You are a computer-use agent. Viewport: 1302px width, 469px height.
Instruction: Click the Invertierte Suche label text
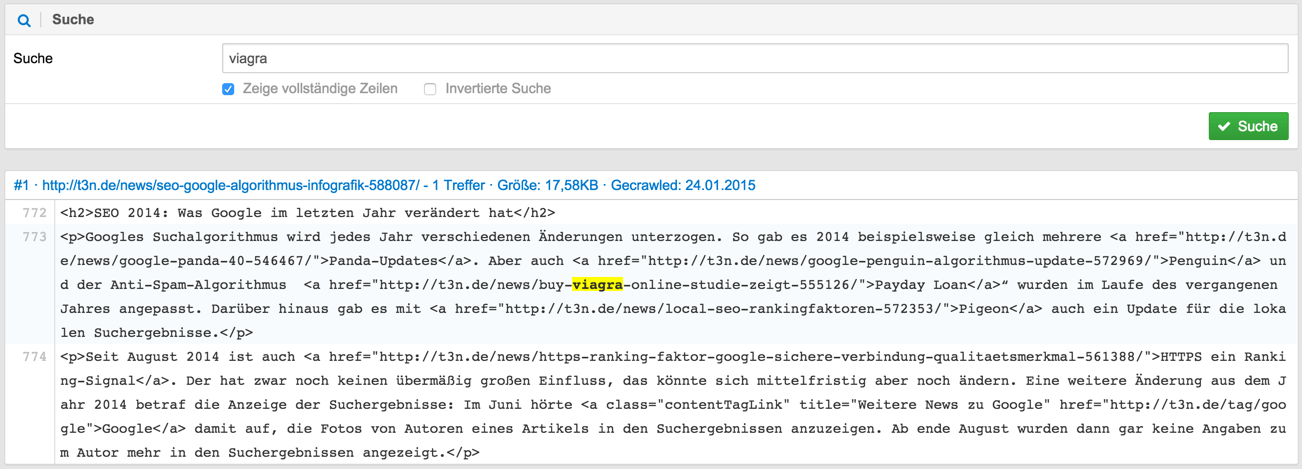[x=498, y=89]
